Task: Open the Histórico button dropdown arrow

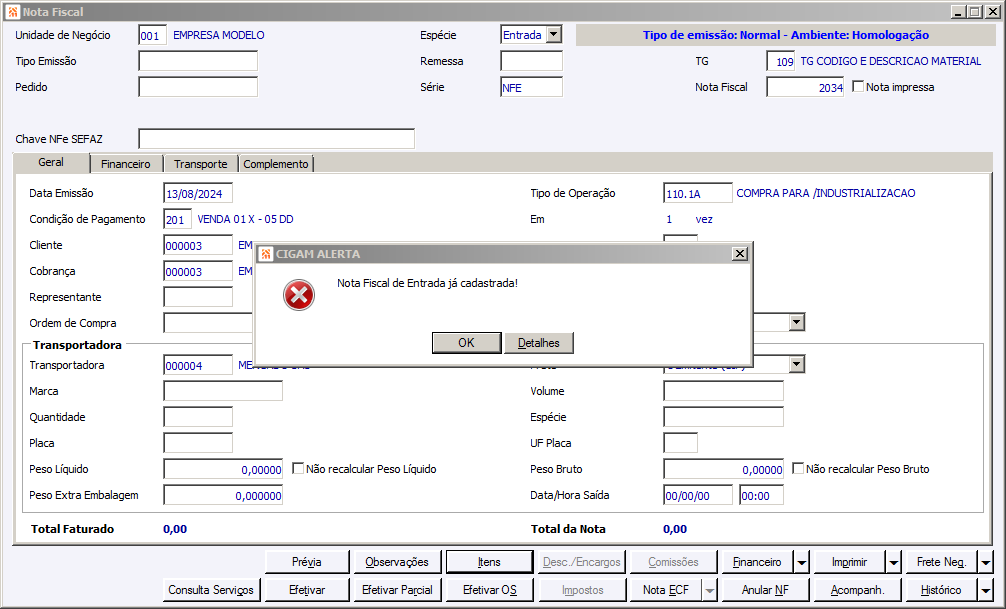Action: tap(985, 590)
